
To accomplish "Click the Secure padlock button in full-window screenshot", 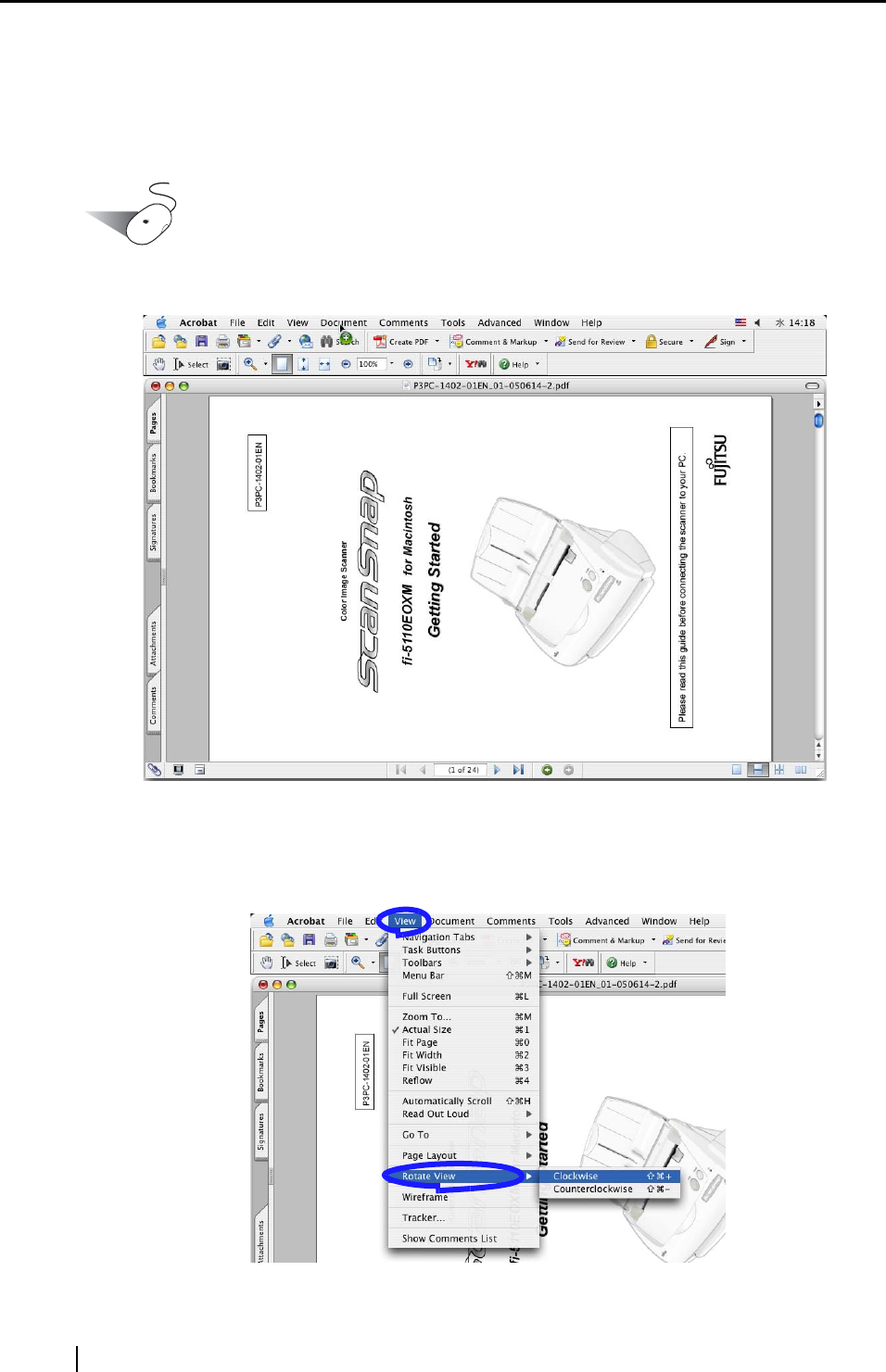I will click(x=664, y=342).
